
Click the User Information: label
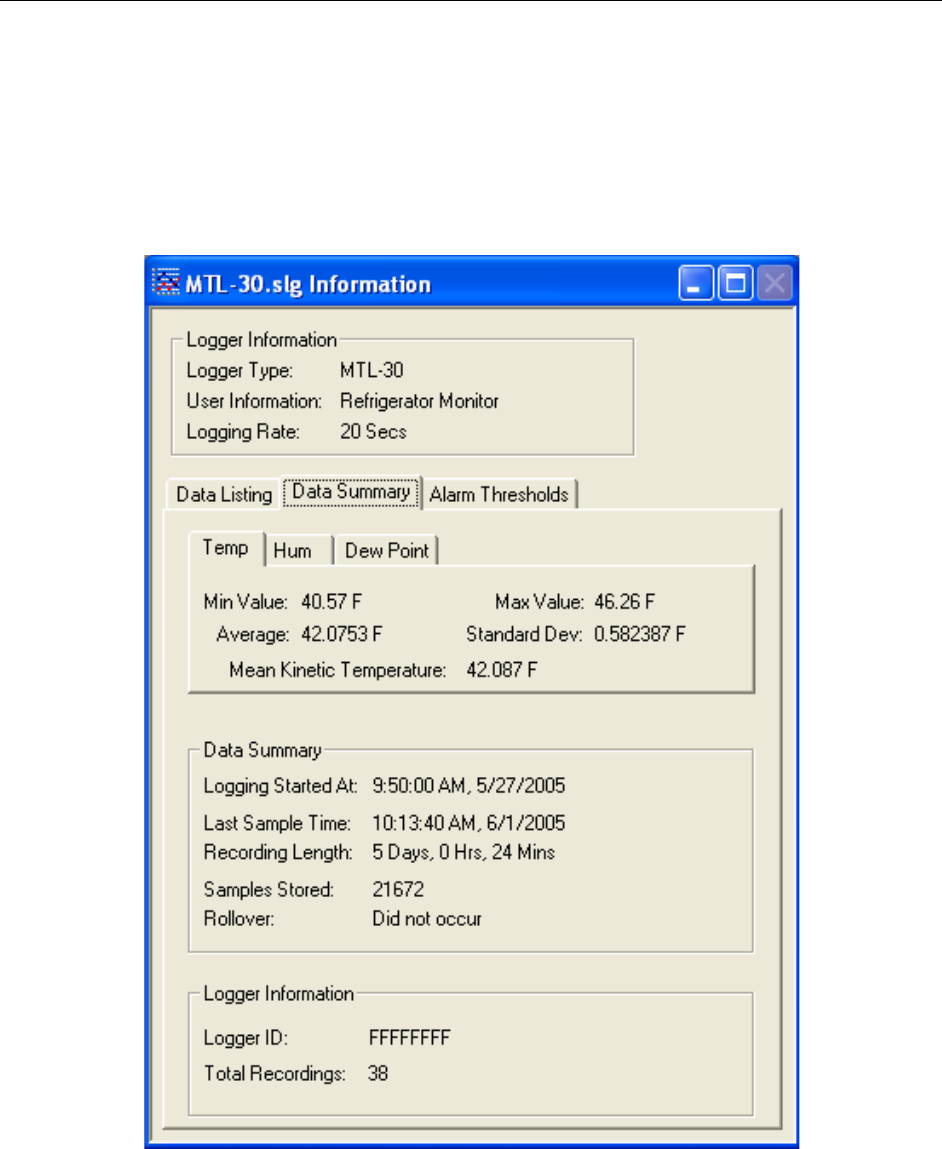coord(254,401)
